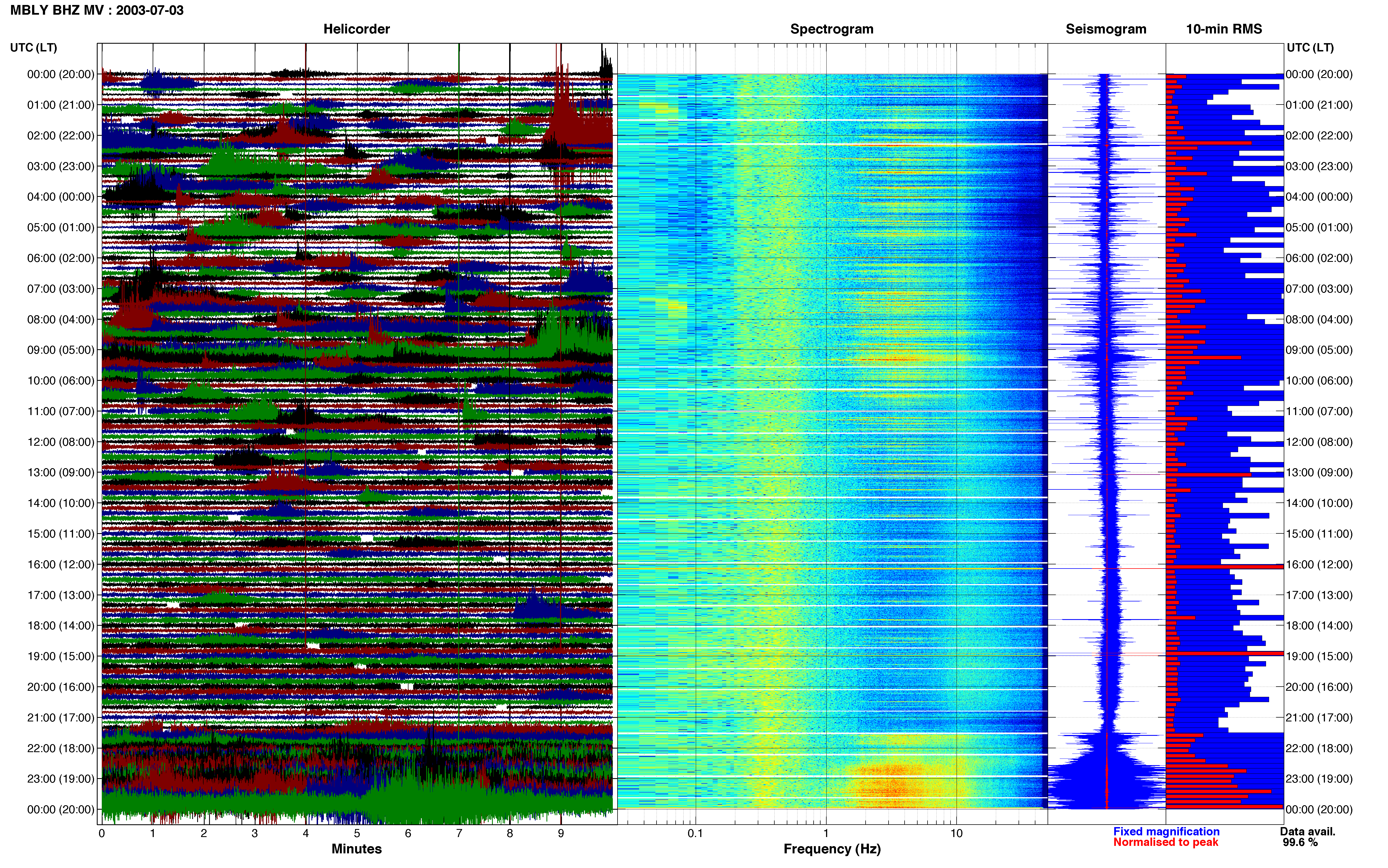Click the "Normalised to peak" legend entry

(1165, 842)
